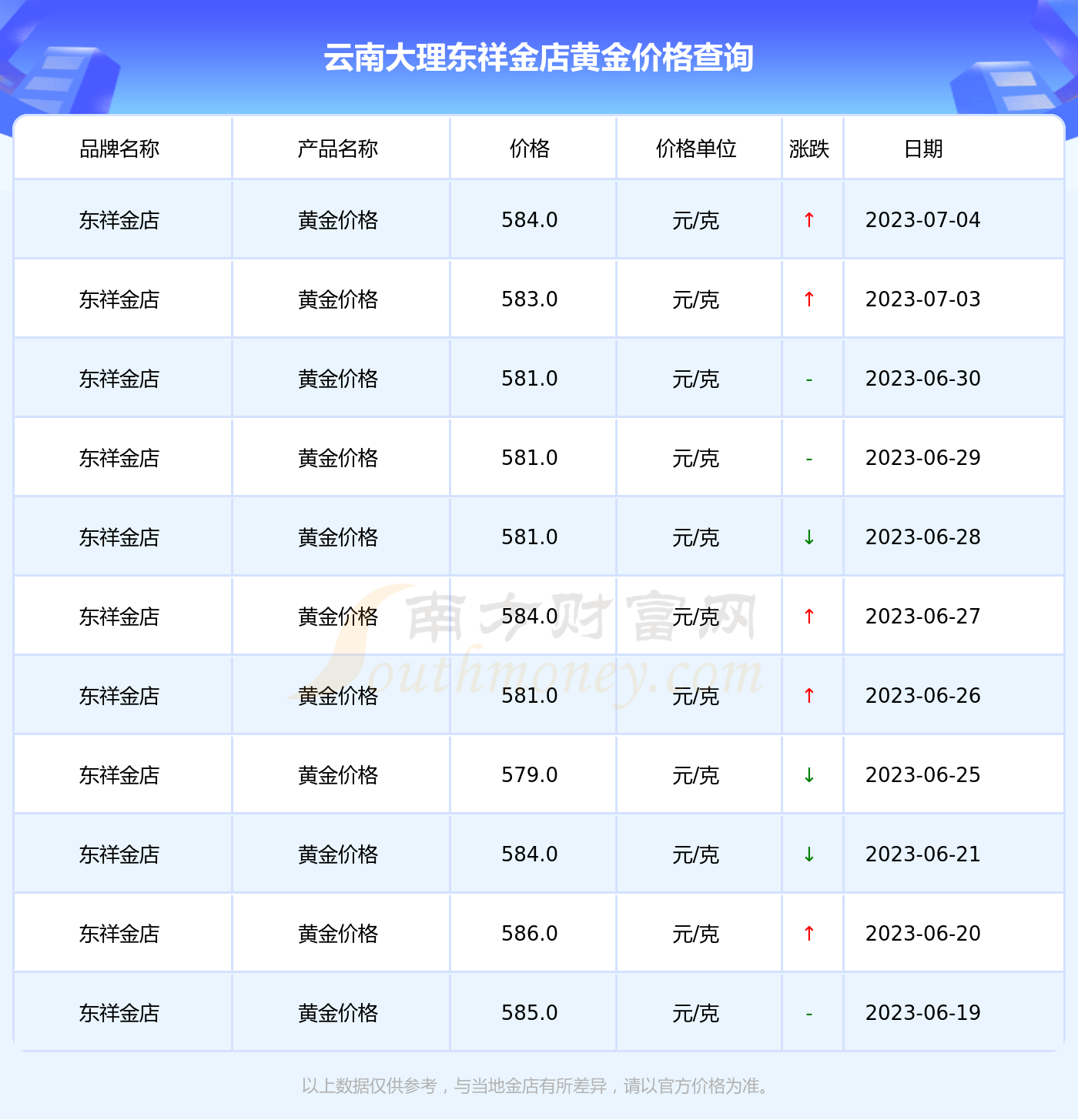
Task: Click 黄金价格 in the 2023-06-21 row
Action: coord(338,854)
